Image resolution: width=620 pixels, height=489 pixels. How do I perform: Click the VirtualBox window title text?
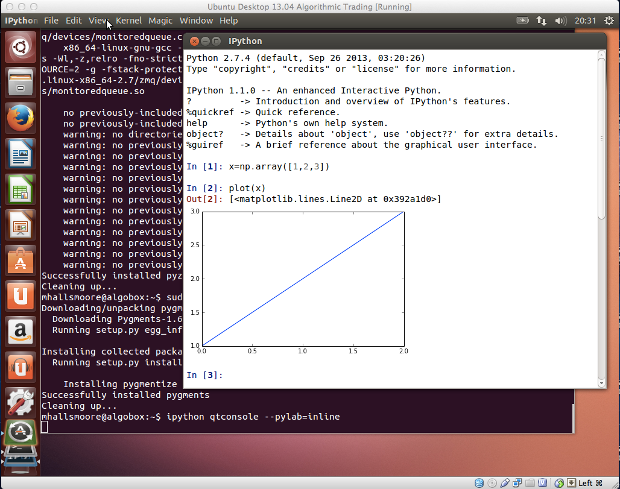tap(309, 7)
